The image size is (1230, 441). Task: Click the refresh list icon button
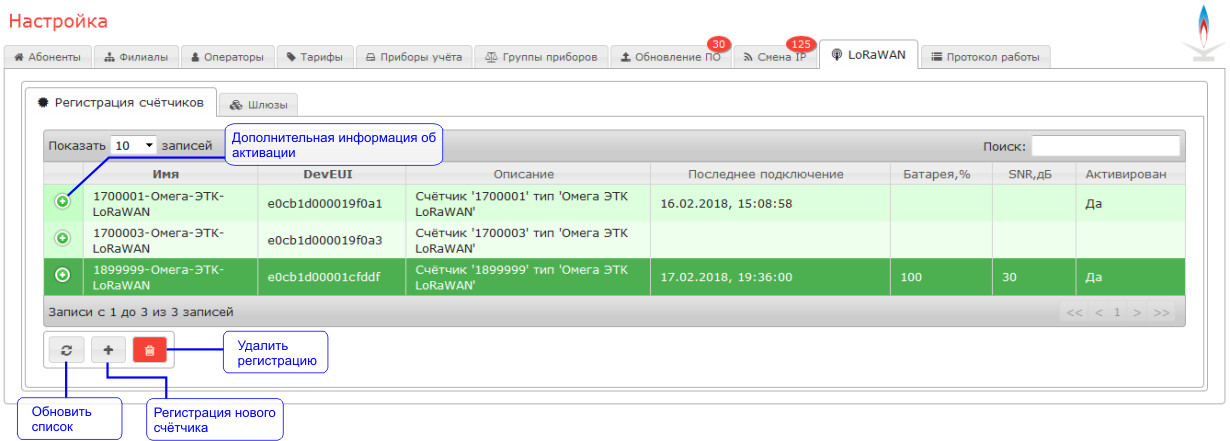66,351
